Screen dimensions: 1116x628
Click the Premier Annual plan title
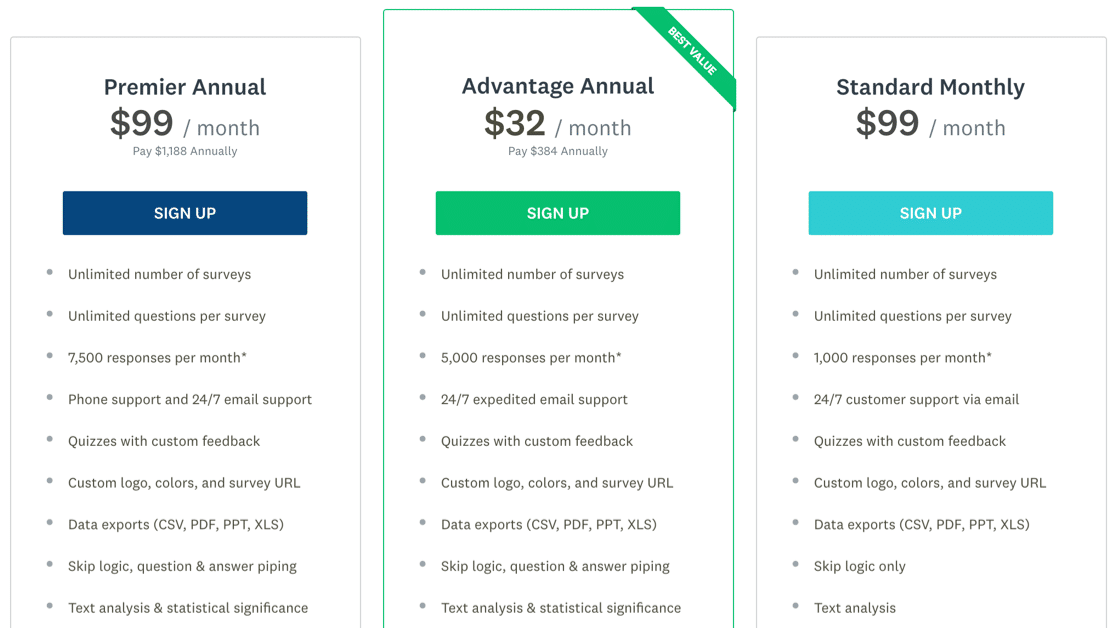(x=185, y=87)
